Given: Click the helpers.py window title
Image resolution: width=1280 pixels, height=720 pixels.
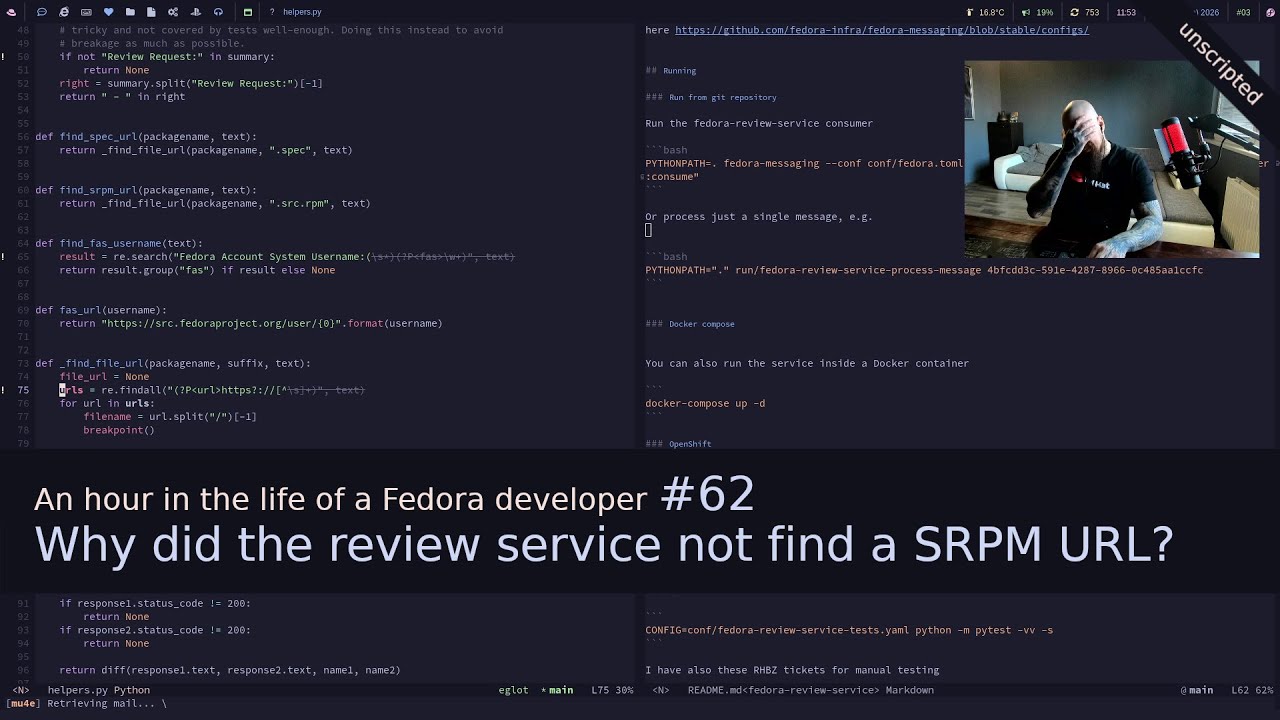Looking at the screenshot, I should pyautogui.click(x=302, y=12).
